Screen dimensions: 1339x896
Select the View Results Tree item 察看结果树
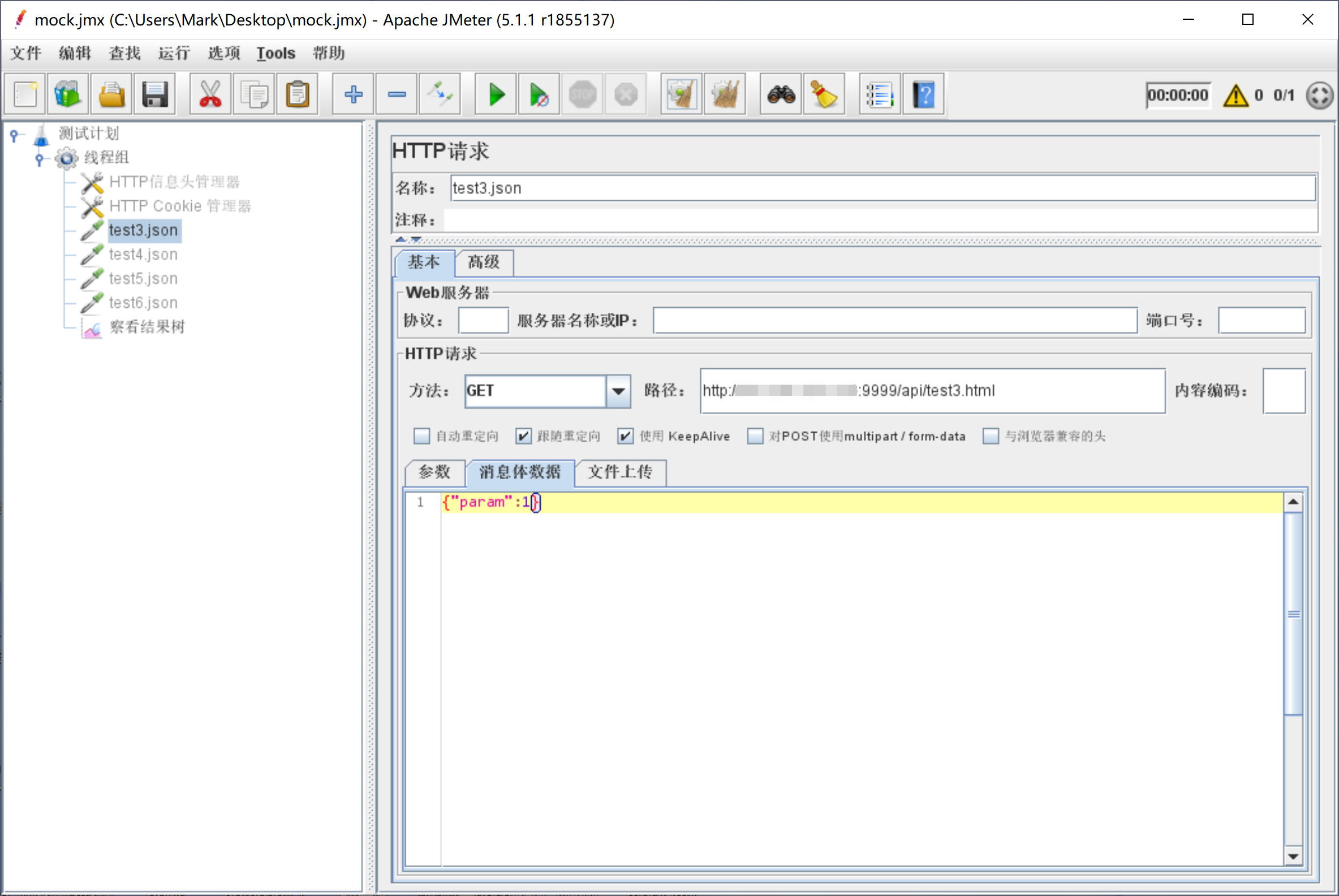tap(147, 327)
